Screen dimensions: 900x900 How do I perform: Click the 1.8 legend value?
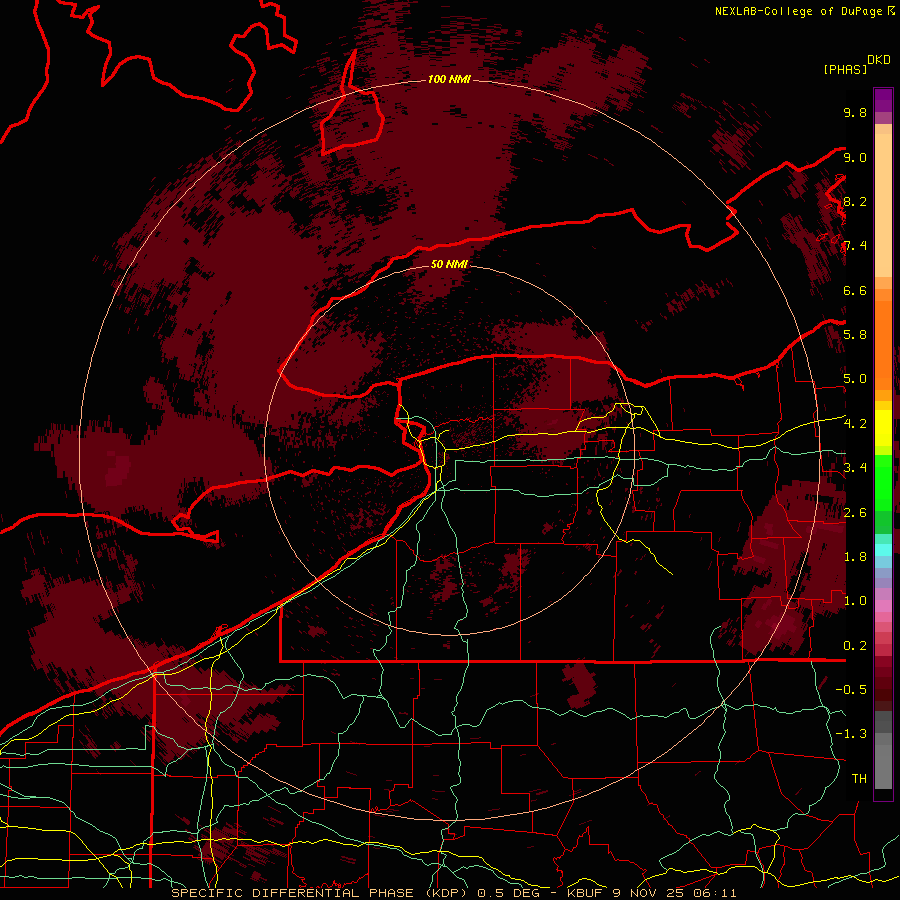point(855,557)
